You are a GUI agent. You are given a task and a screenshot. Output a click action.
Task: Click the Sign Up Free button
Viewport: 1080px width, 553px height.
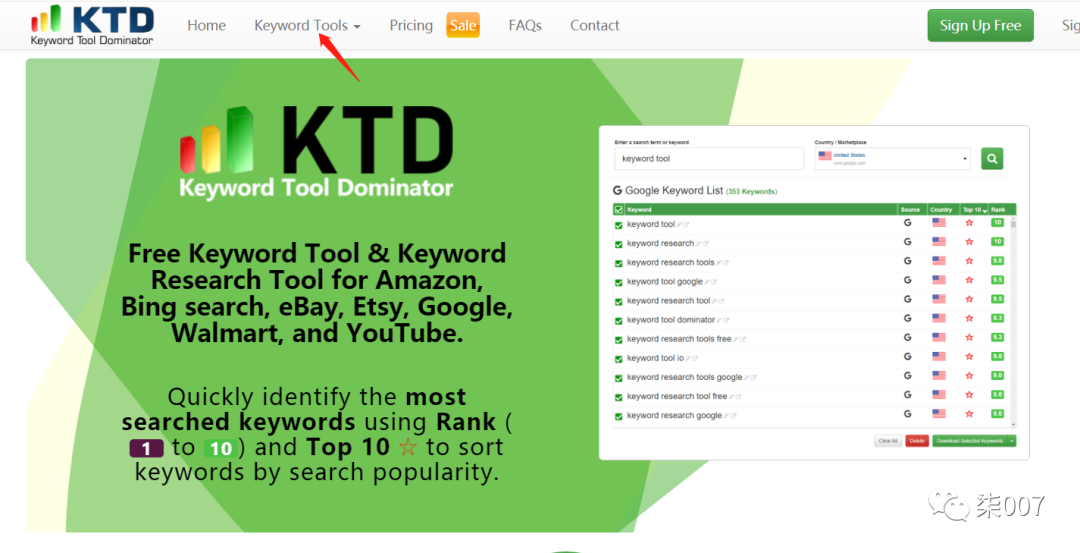(x=980, y=25)
